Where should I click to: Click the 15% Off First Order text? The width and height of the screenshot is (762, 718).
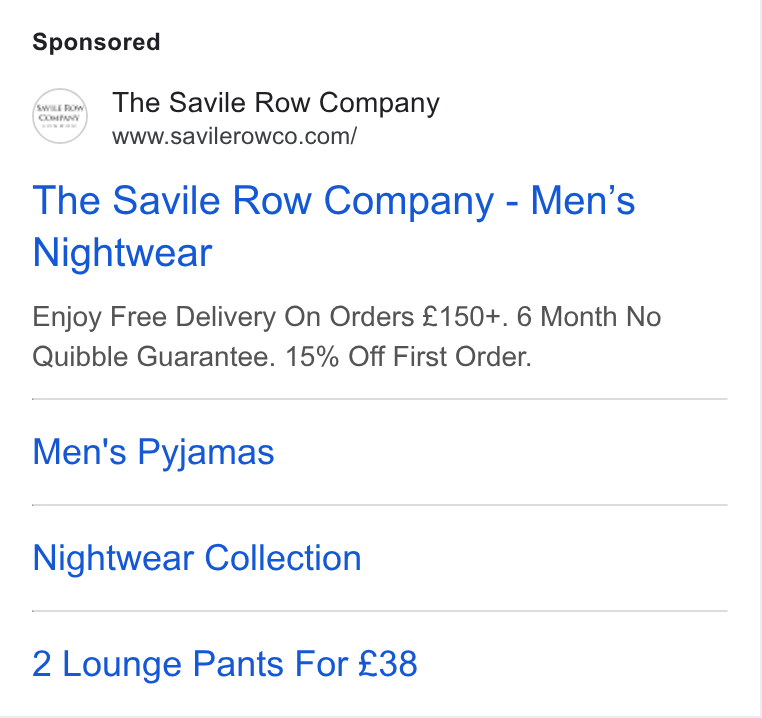(x=408, y=357)
